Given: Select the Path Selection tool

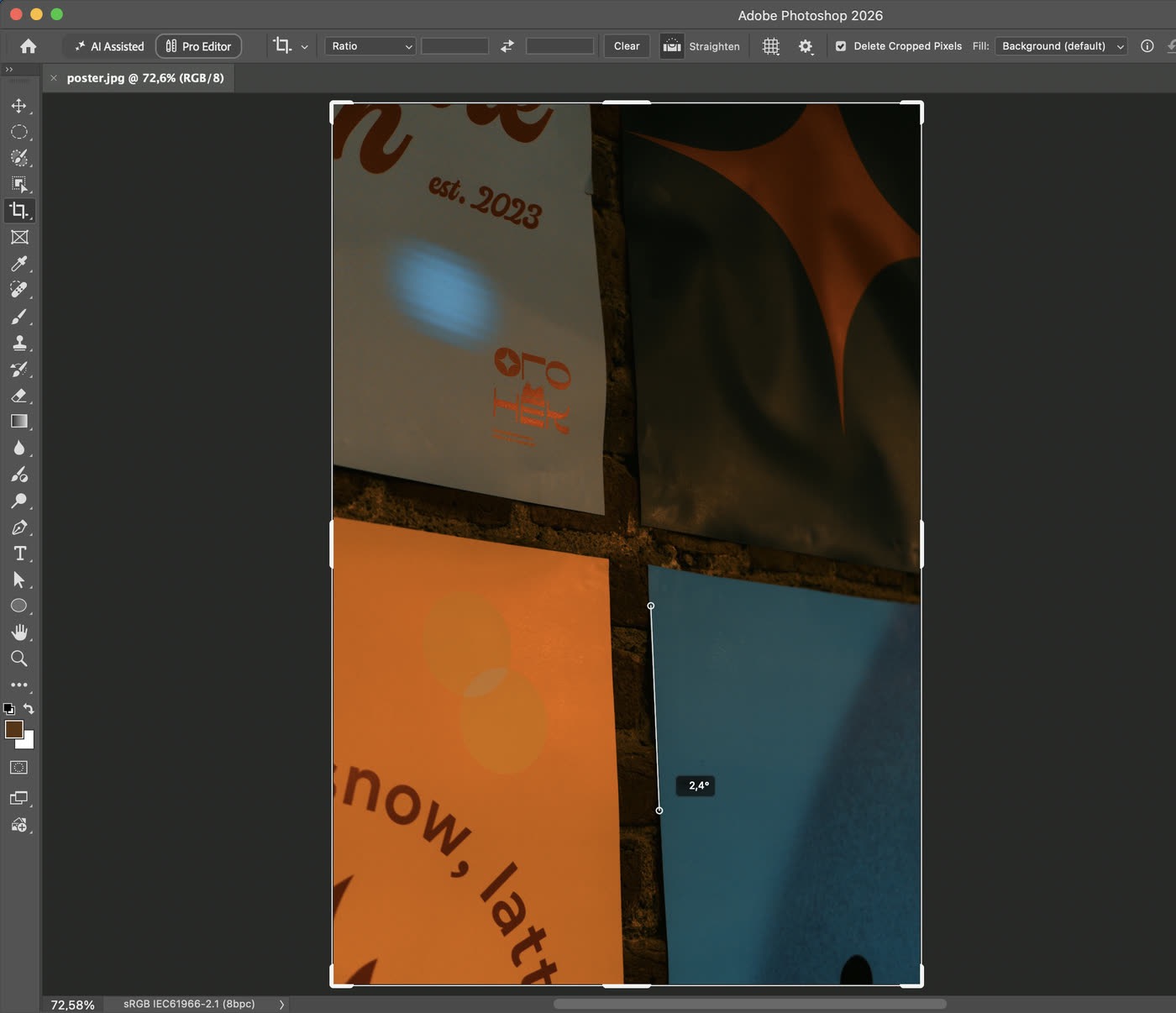Looking at the screenshot, I should coord(18,580).
